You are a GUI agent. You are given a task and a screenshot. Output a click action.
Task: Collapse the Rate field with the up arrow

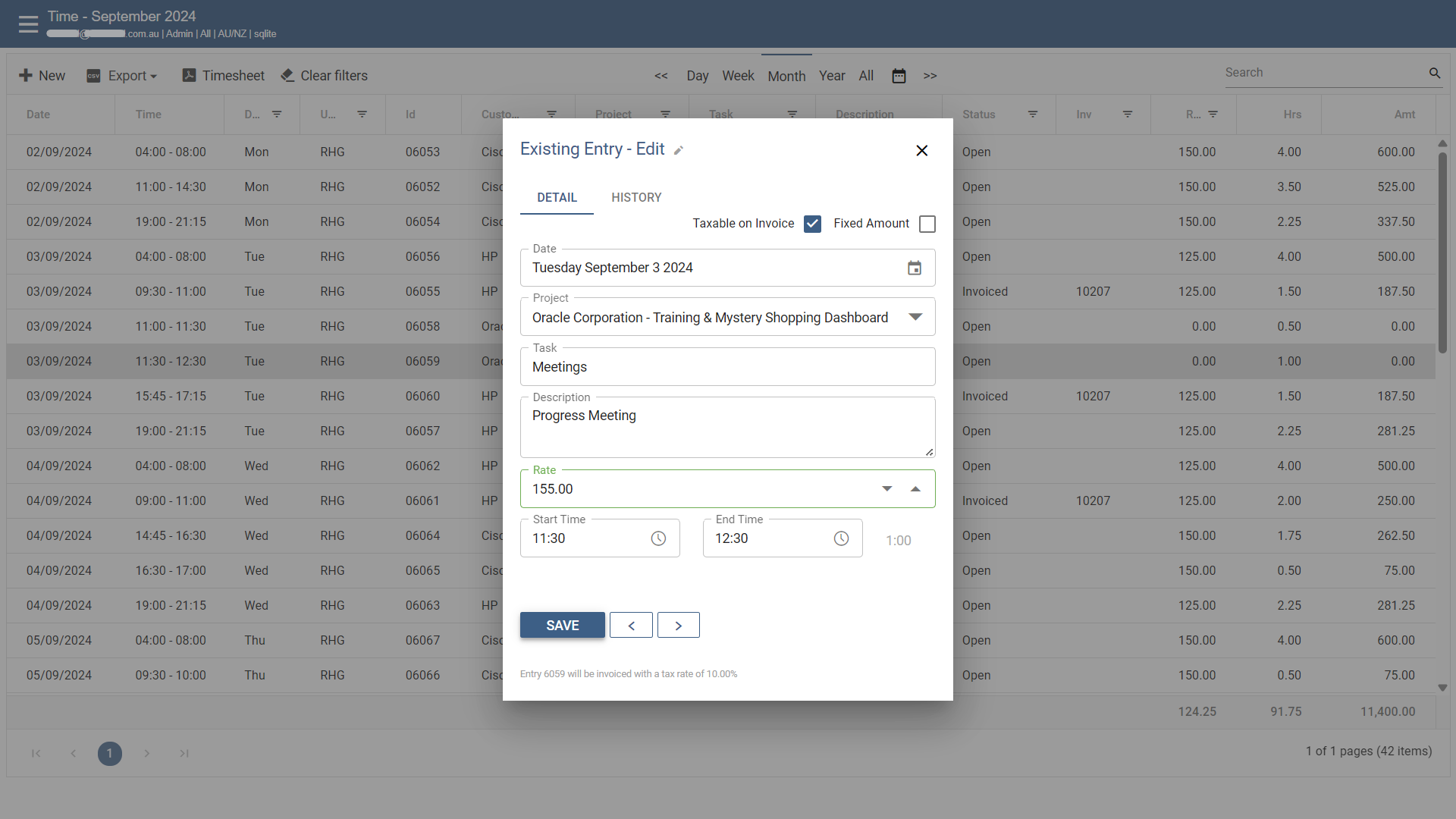tap(915, 488)
